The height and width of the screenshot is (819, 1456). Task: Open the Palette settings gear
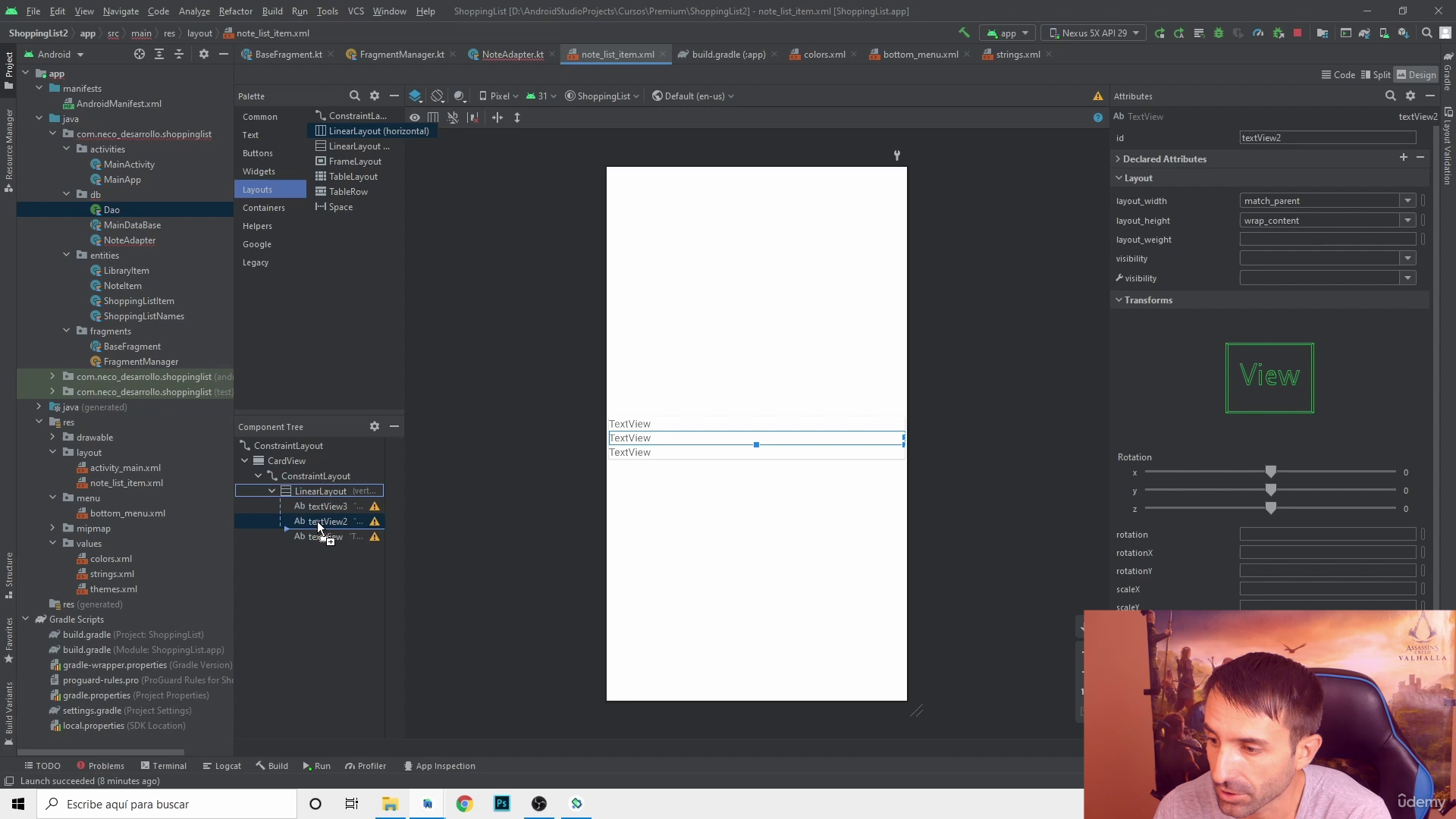click(374, 96)
